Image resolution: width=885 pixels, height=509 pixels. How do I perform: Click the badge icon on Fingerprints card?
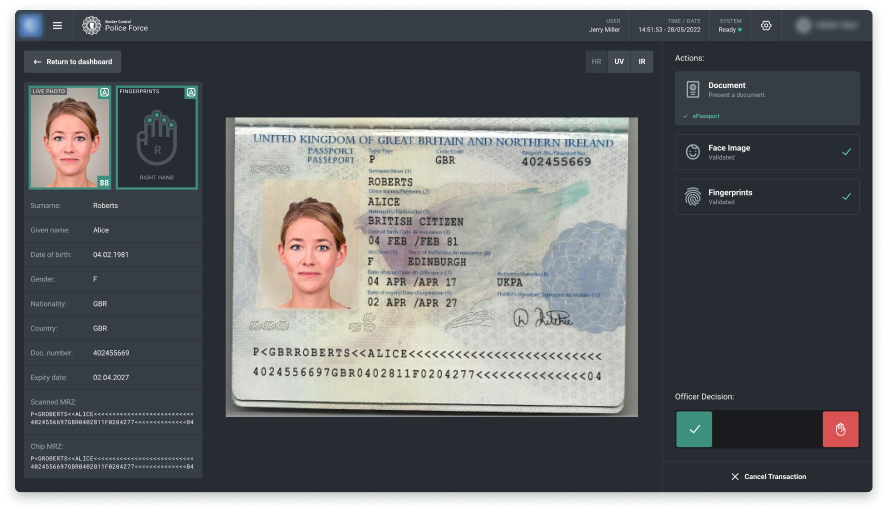pyautogui.click(x=190, y=92)
